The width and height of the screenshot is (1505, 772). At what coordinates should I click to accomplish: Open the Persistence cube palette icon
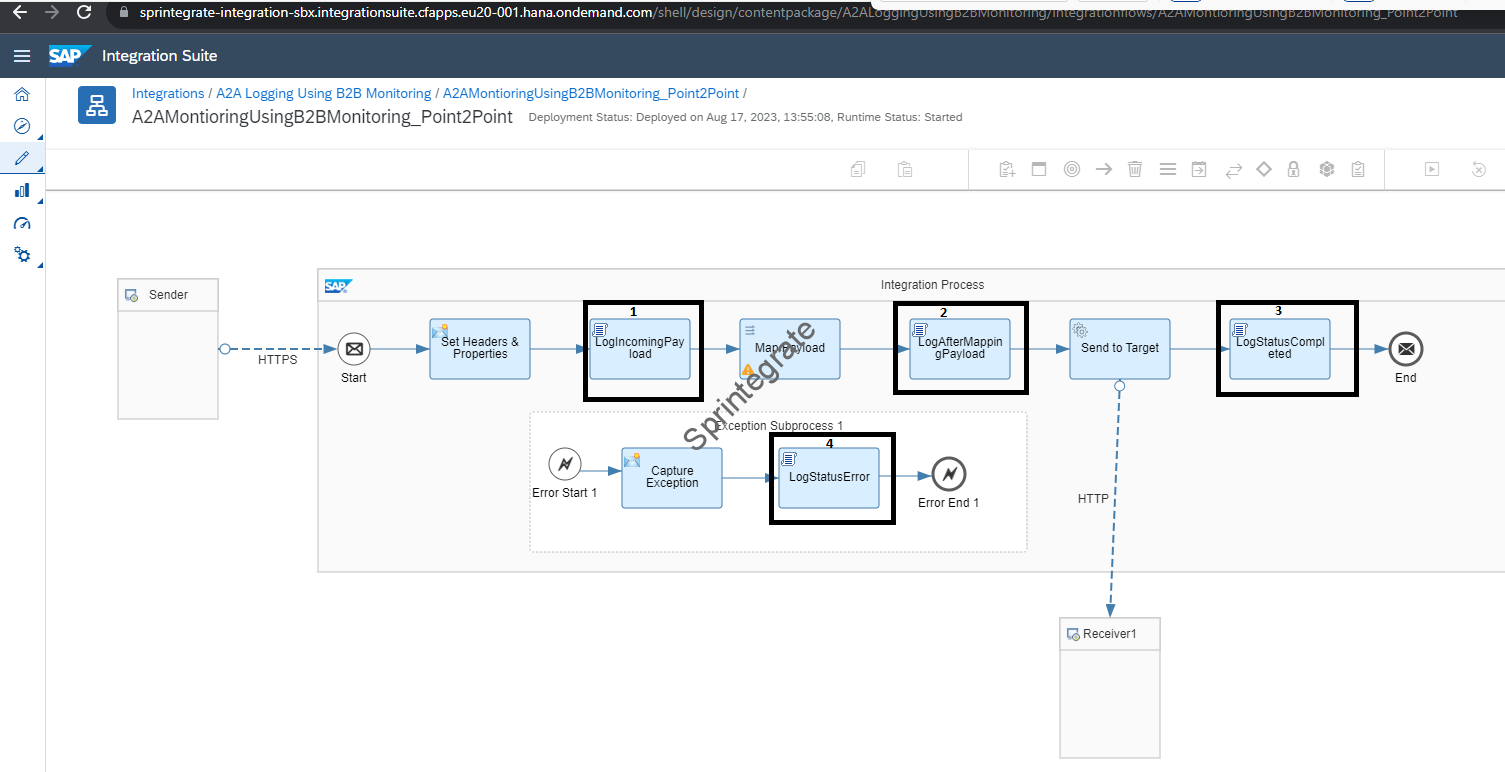tap(1327, 169)
